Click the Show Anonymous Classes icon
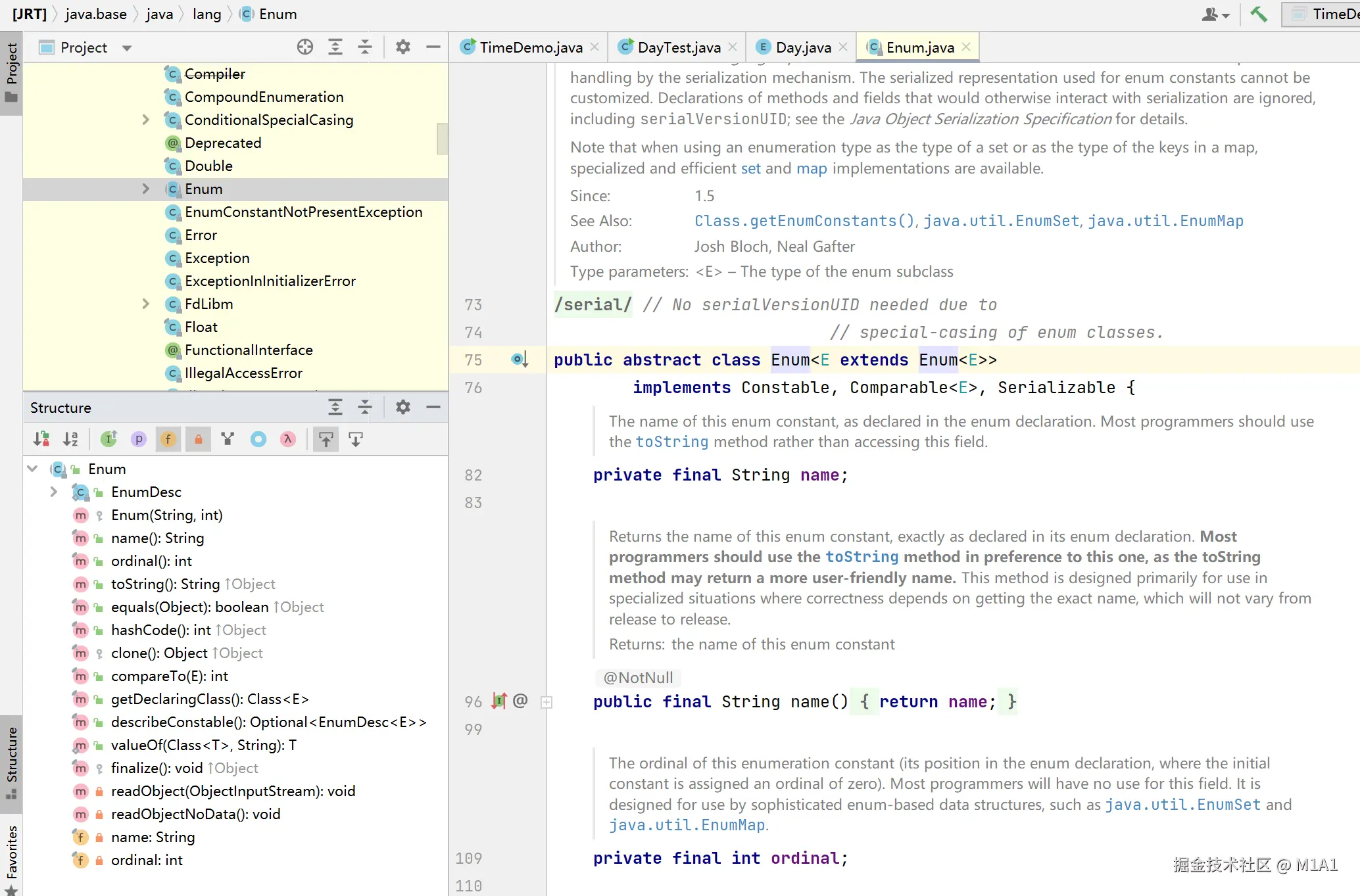This screenshot has width=1360, height=896. 258,439
